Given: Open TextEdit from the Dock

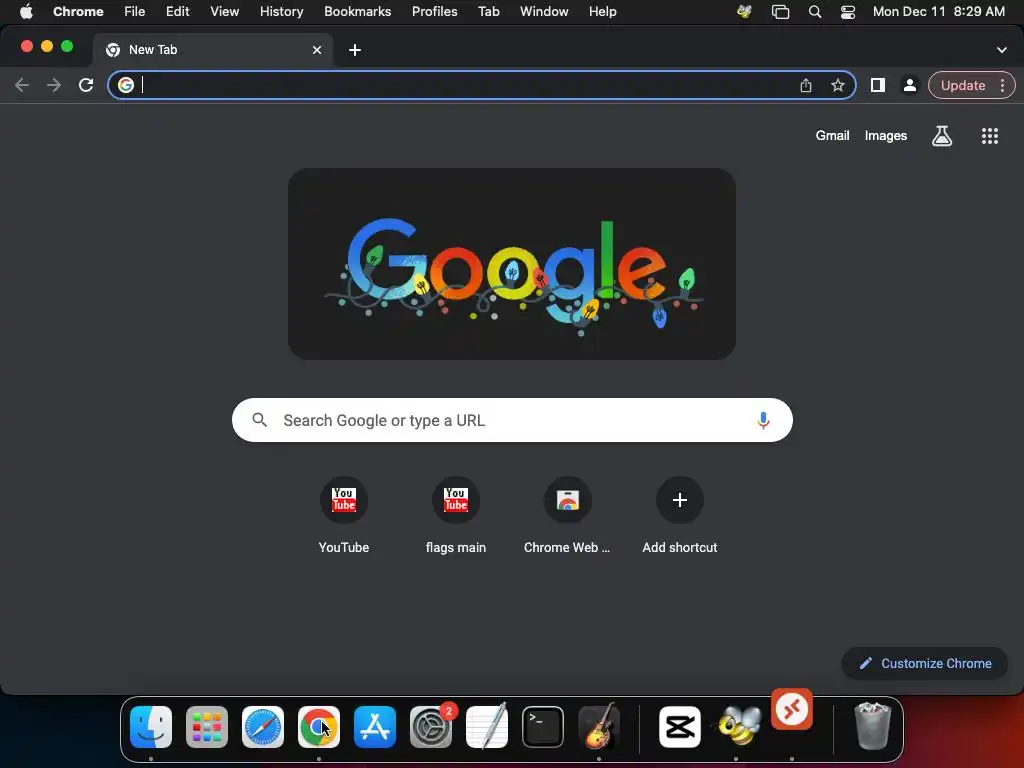Looking at the screenshot, I should 487,727.
